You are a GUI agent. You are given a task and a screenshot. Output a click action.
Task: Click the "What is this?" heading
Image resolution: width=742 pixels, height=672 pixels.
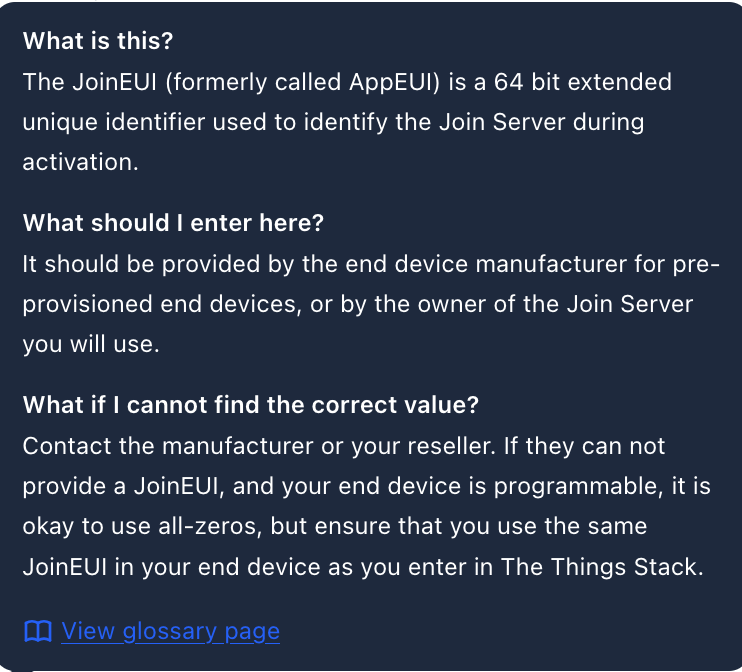[98, 41]
